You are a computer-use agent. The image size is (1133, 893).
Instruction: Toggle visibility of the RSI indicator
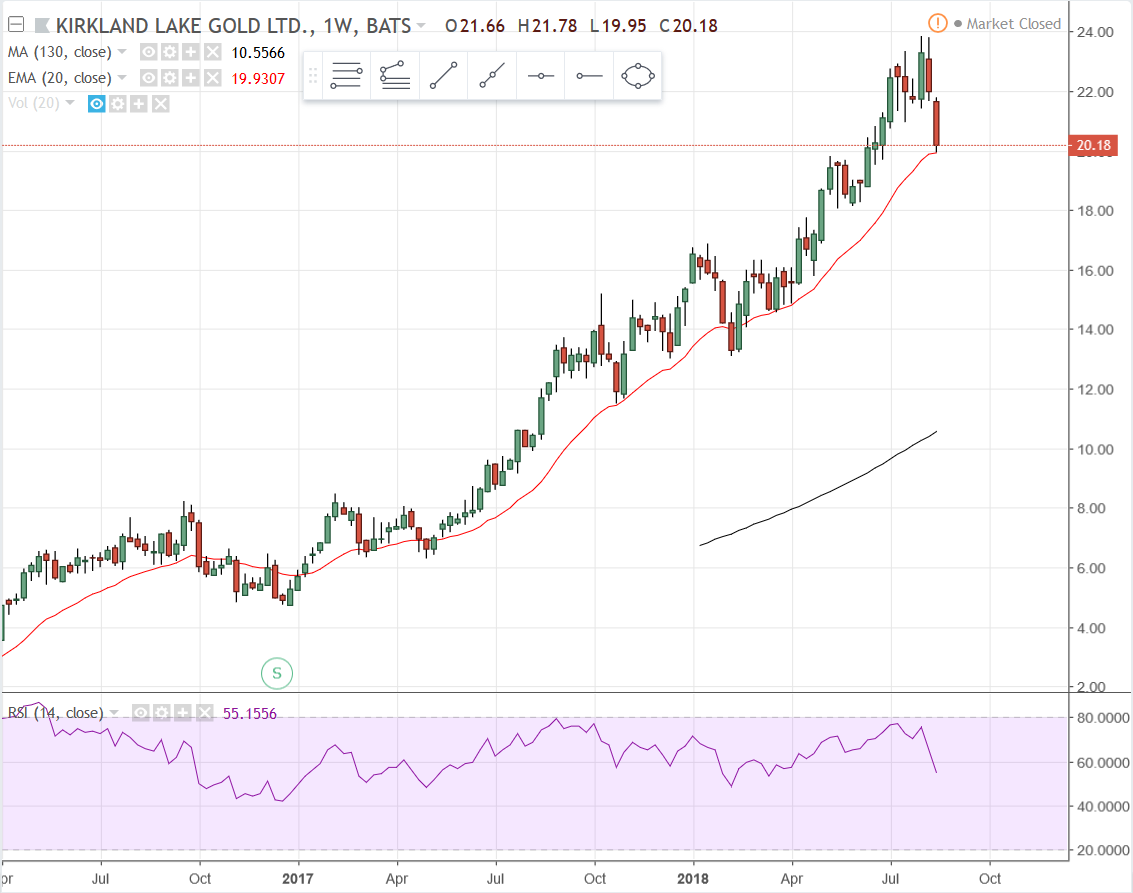point(141,713)
